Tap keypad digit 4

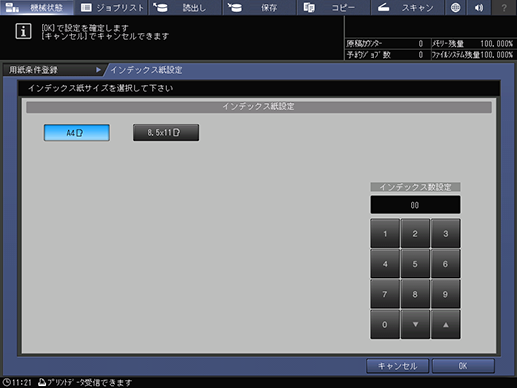click(x=385, y=264)
